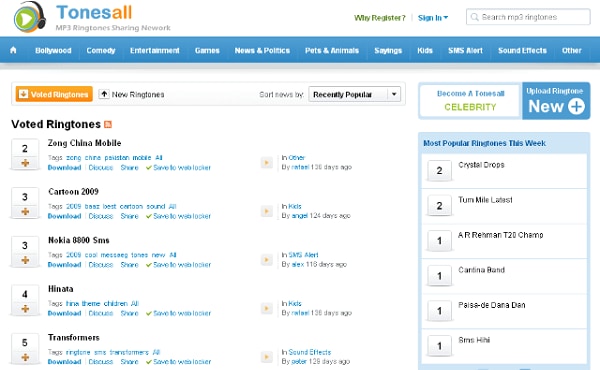Image resolution: width=600 pixels, height=370 pixels.
Task: Open the Pets & Animals category
Action: [x=332, y=51]
